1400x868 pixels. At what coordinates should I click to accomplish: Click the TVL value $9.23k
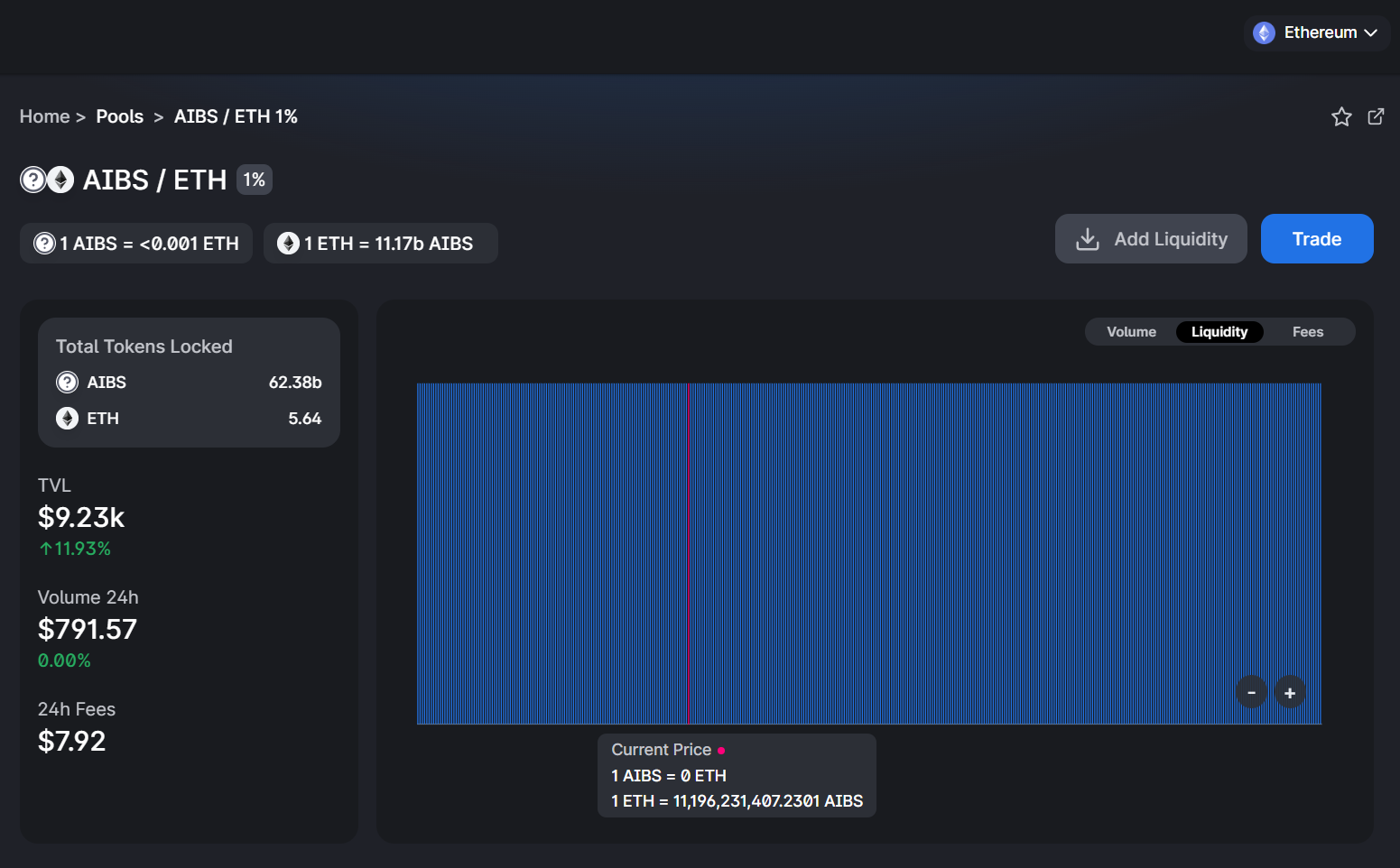[81, 518]
